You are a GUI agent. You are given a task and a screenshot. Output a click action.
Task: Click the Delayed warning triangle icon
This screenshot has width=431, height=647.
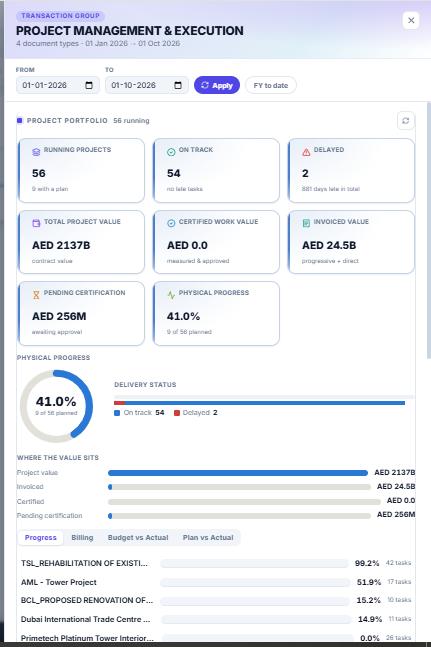point(306,152)
